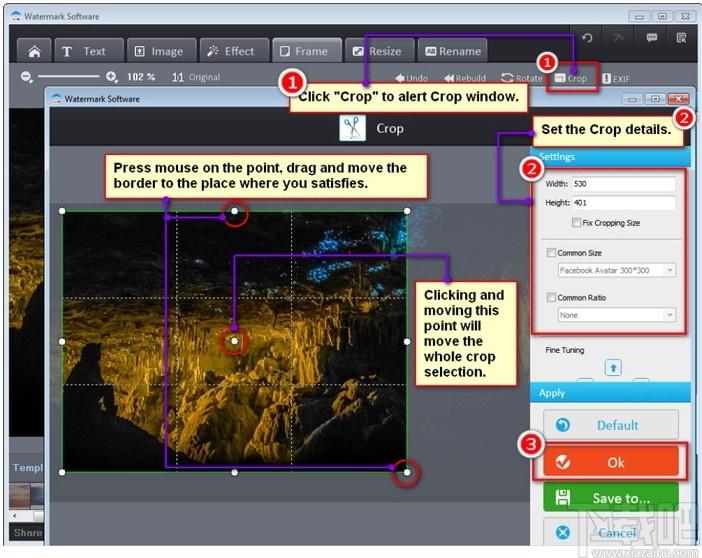Click the register note icon at top right

point(681,38)
